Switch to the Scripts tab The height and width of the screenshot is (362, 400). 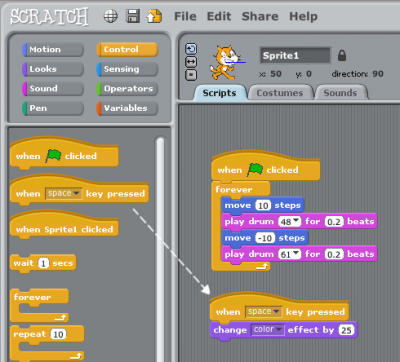[220, 93]
